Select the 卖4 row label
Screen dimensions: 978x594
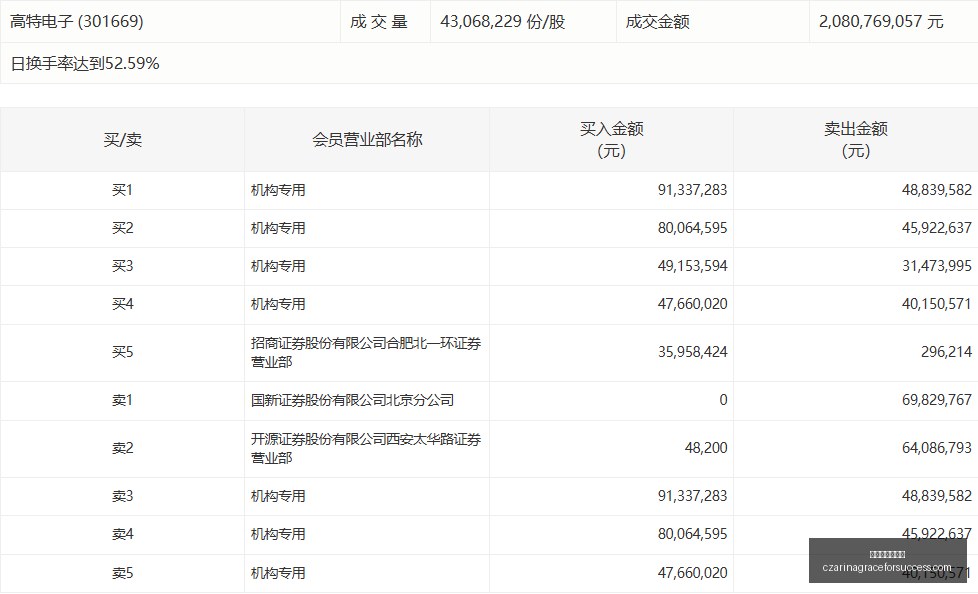tap(122, 534)
